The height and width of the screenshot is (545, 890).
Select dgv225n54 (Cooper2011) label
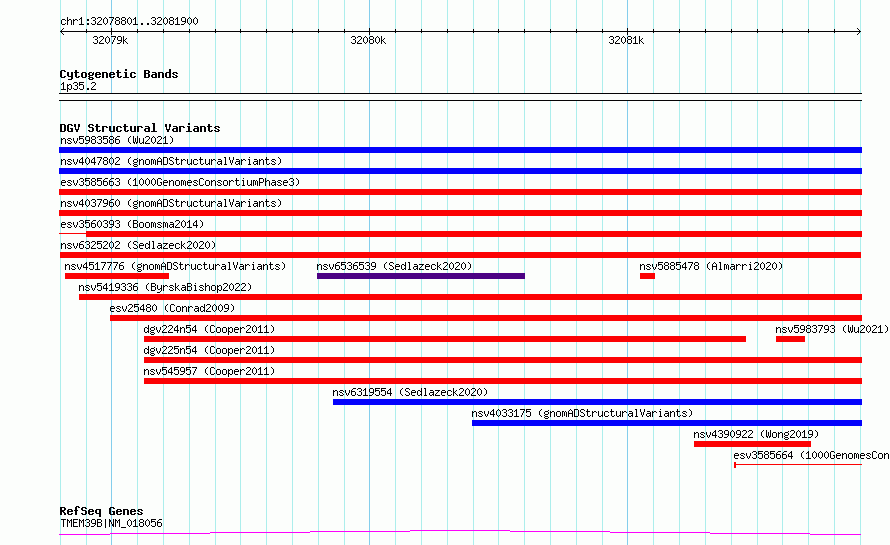click(209, 350)
